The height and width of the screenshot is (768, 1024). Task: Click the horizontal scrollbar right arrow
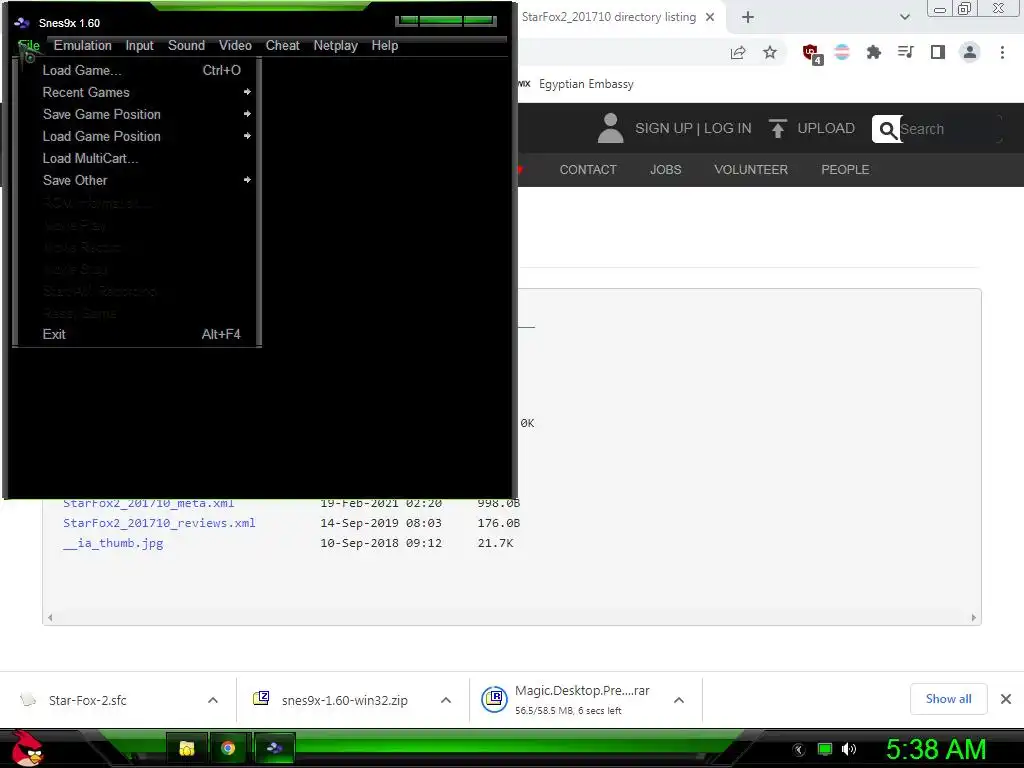(x=973, y=618)
